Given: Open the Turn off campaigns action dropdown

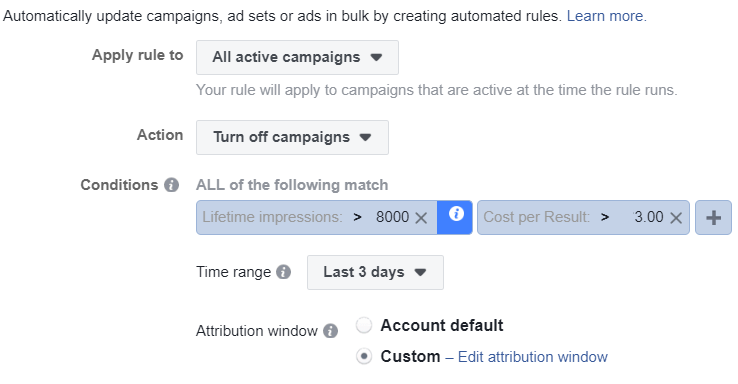Looking at the screenshot, I should [x=292, y=137].
